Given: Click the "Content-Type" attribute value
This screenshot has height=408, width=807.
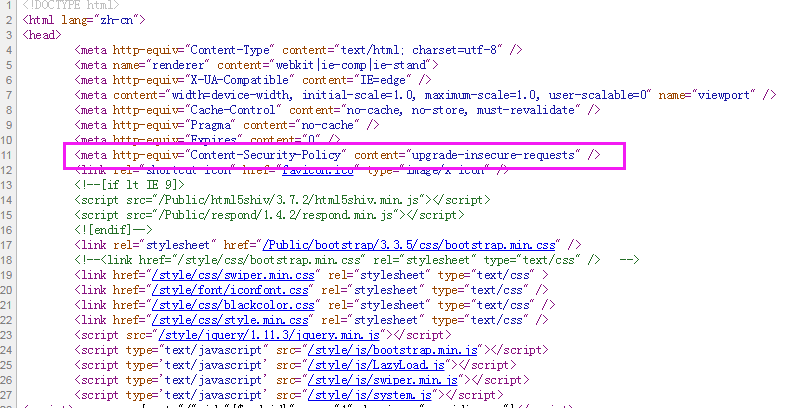Looking at the screenshot, I should click(230, 50).
